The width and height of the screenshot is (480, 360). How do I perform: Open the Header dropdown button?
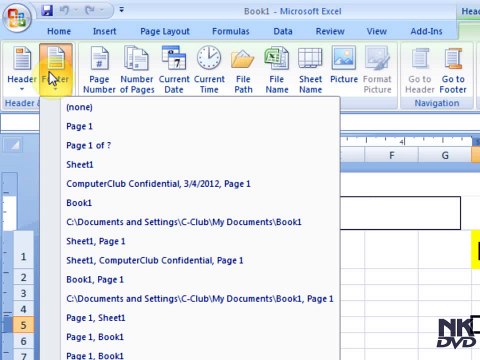(x=22, y=69)
